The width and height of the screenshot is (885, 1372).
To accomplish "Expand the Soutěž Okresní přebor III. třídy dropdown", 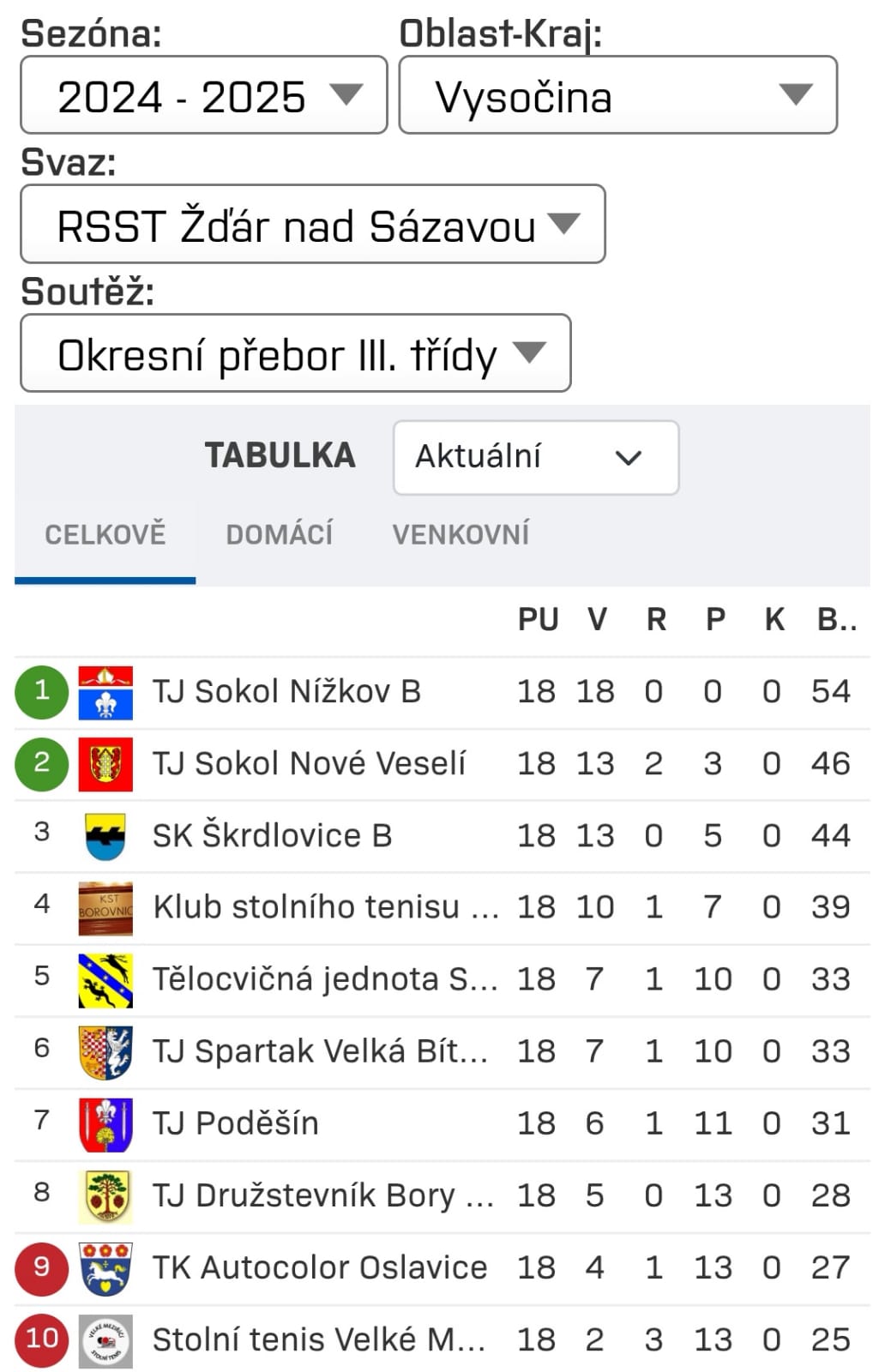I will [x=295, y=353].
